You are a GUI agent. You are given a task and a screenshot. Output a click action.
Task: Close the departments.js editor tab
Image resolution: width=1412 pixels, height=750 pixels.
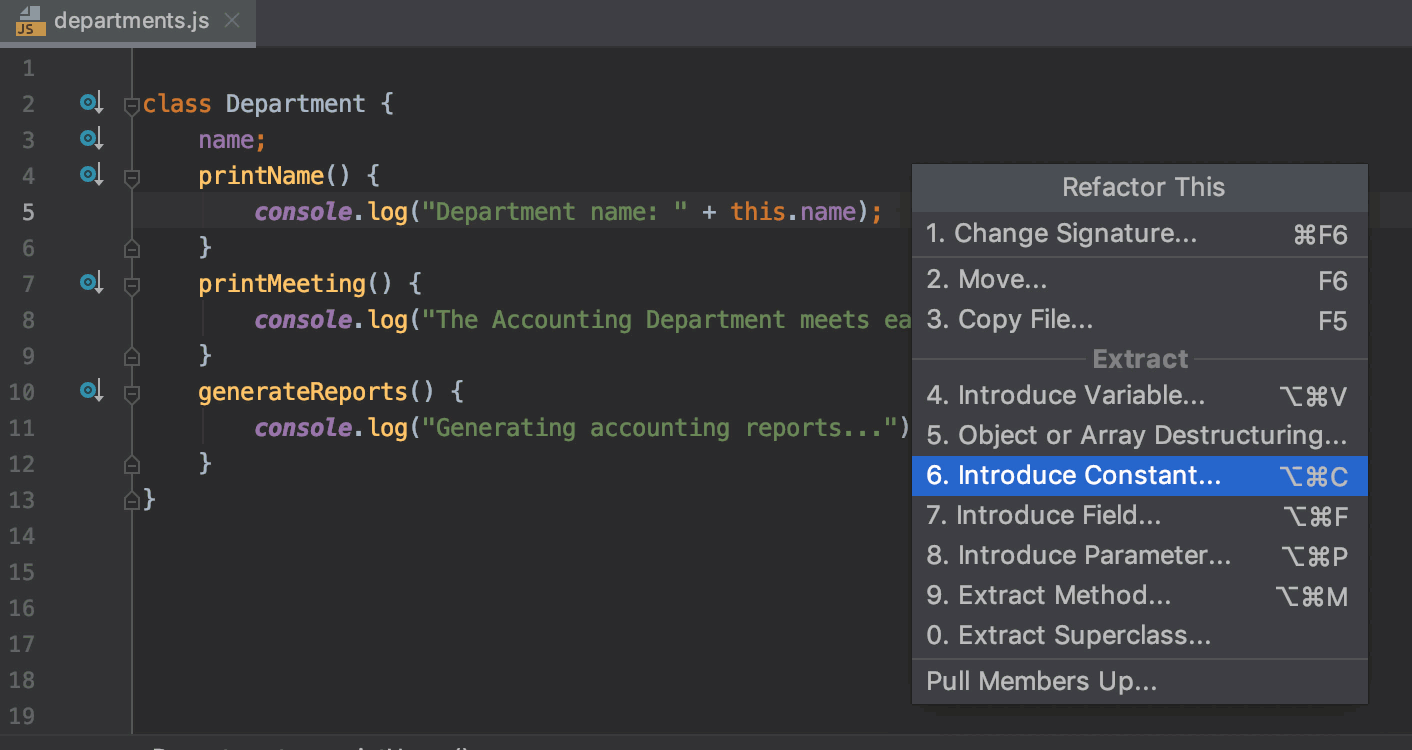click(232, 18)
